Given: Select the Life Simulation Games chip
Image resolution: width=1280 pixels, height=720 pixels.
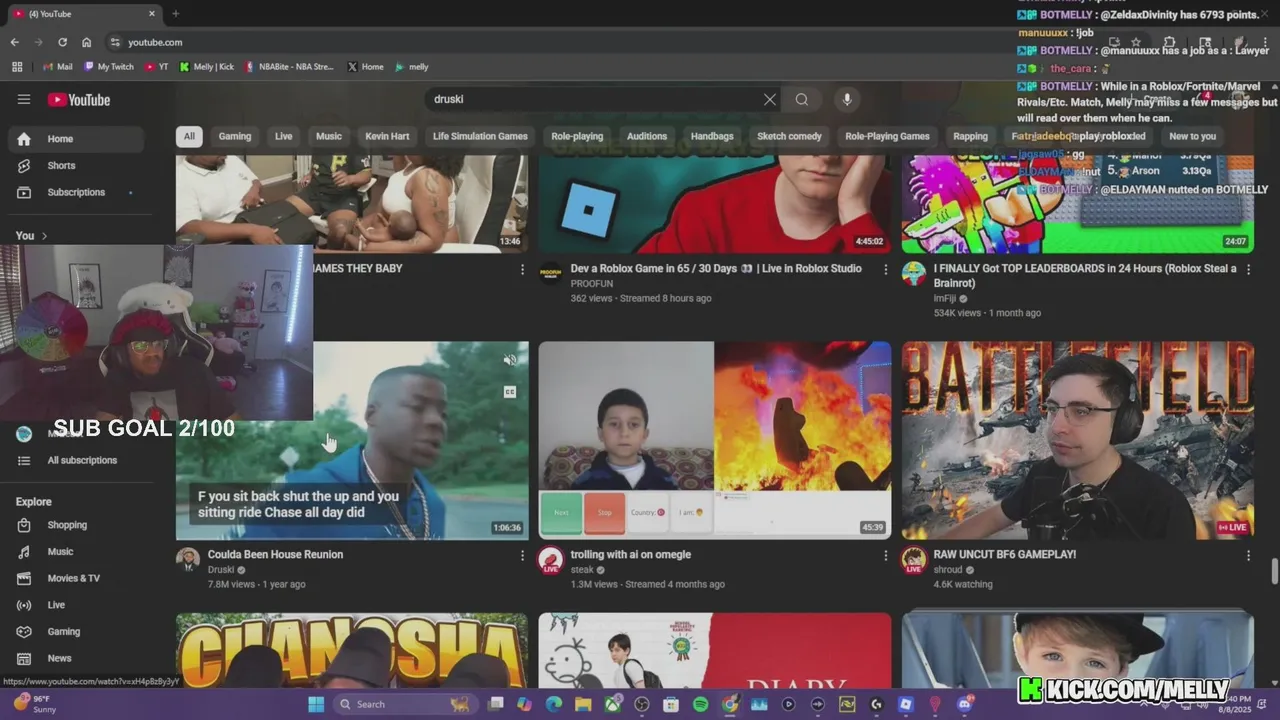Looking at the screenshot, I should pyautogui.click(x=480, y=136).
